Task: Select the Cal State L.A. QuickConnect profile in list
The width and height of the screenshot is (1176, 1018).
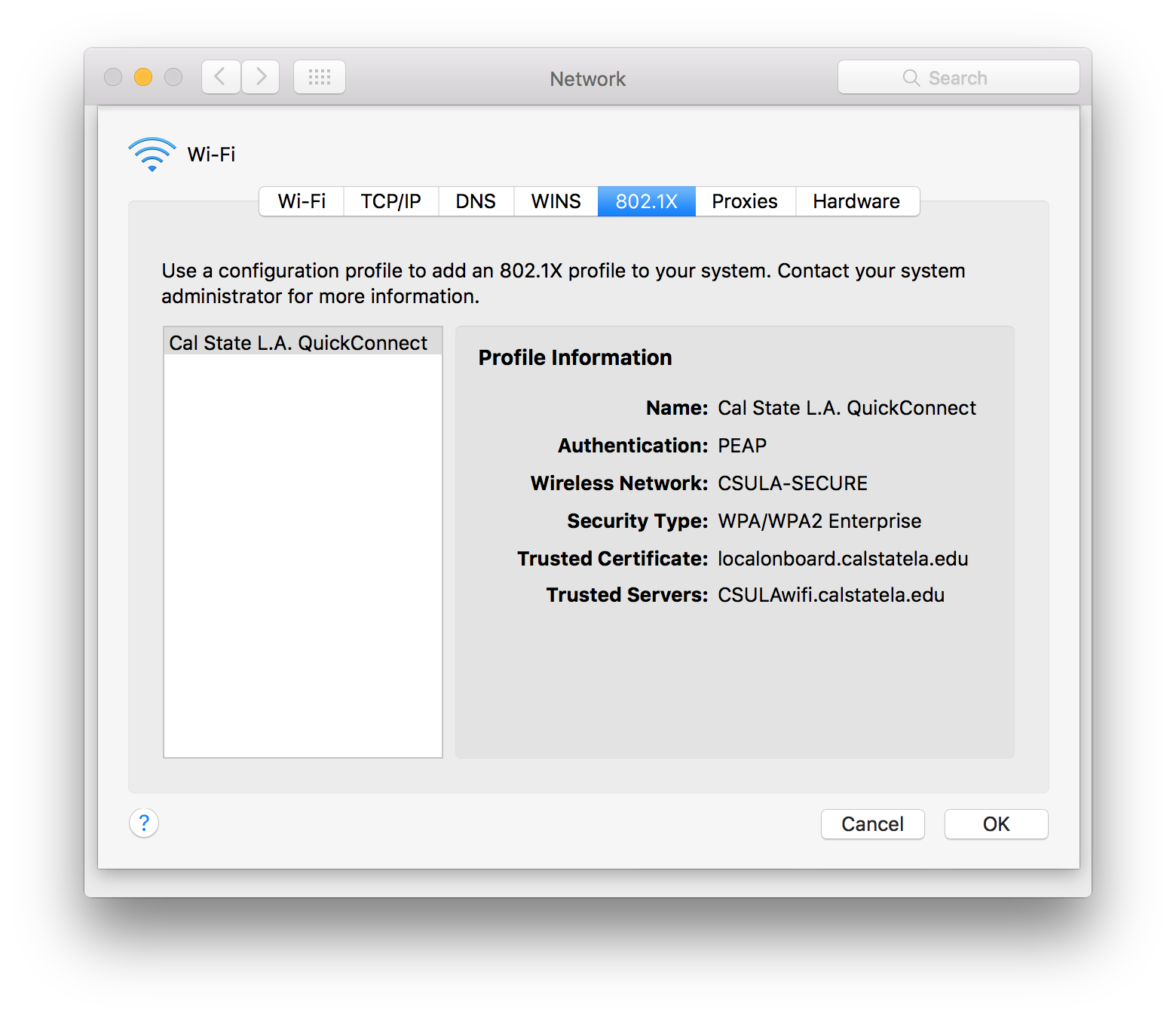Action: (303, 343)
